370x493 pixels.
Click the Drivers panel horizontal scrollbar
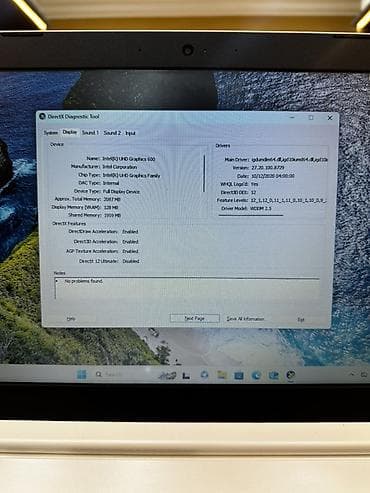[251, 215]
